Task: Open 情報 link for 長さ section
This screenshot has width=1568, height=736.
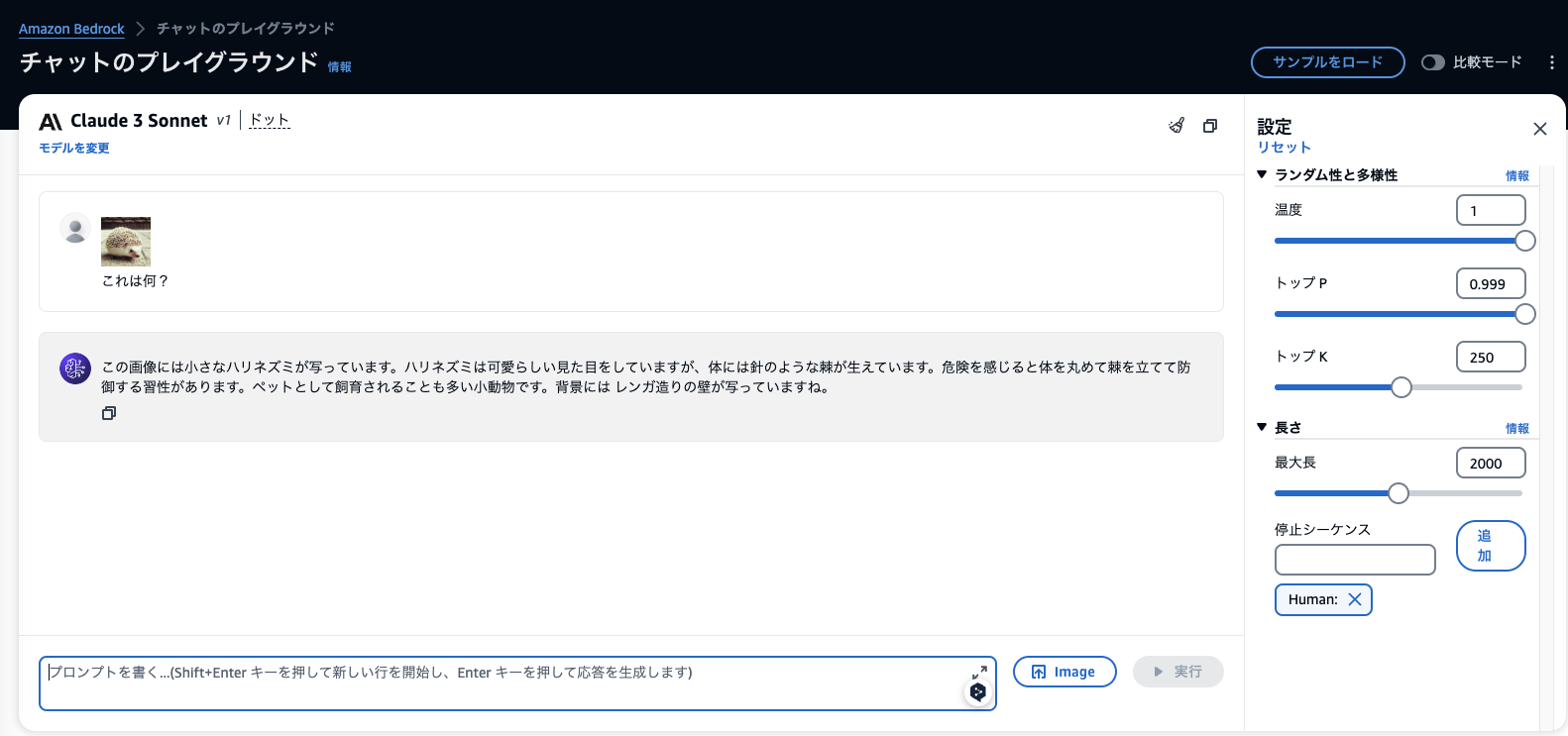Action: (1517, 428)
